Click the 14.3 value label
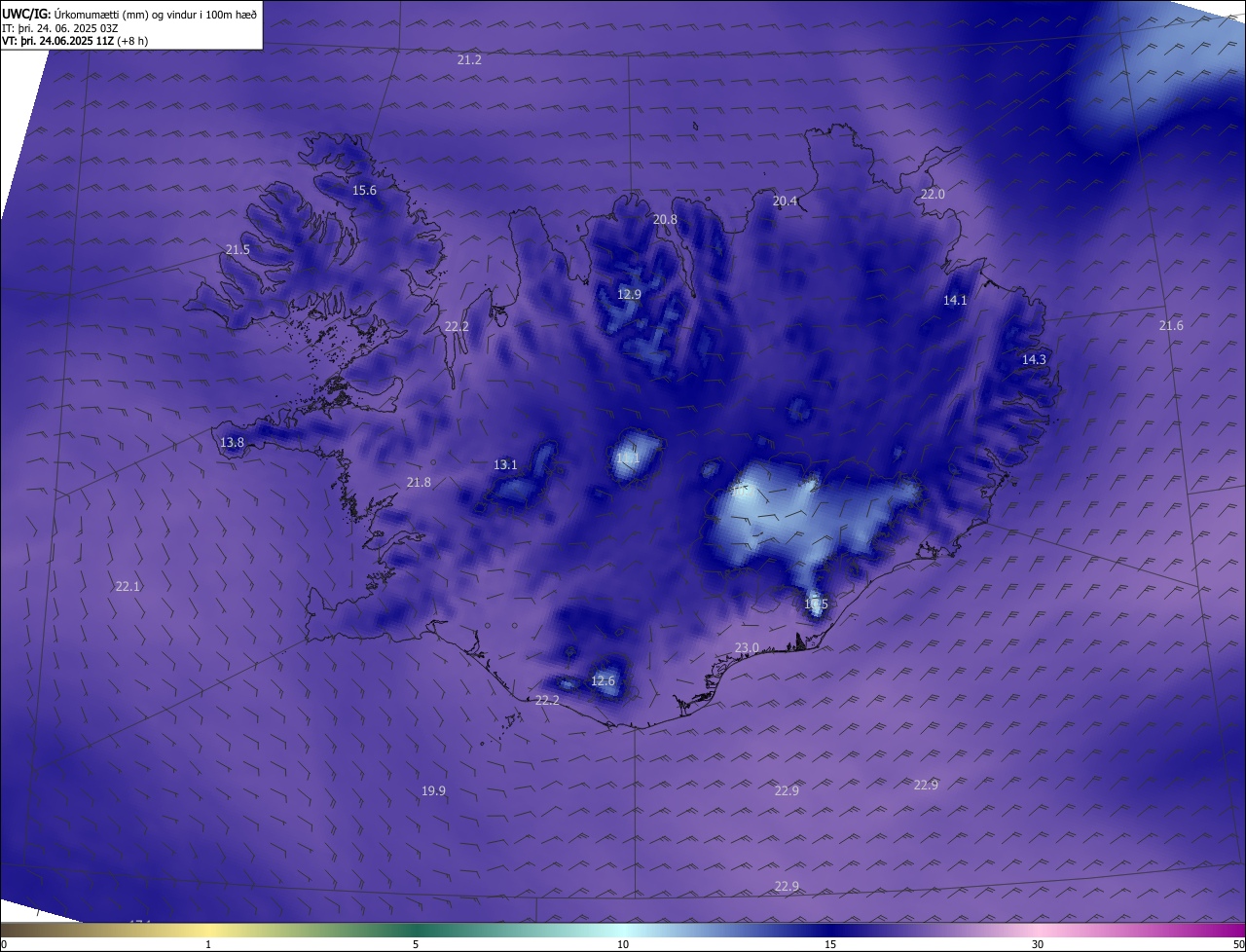This screenshot has width=1246, height=952. [x=1034, y=359]
